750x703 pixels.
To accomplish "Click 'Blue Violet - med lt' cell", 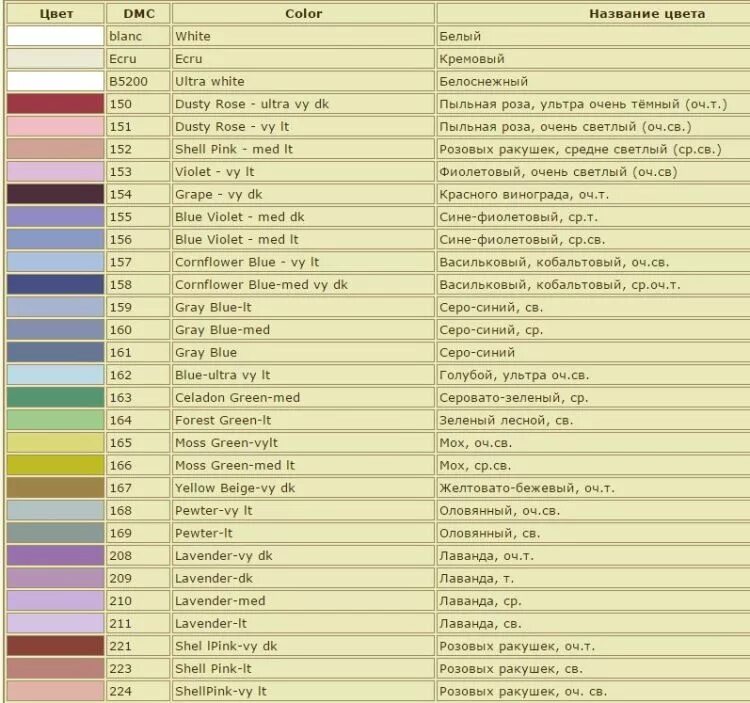I will tap(303, 240).
